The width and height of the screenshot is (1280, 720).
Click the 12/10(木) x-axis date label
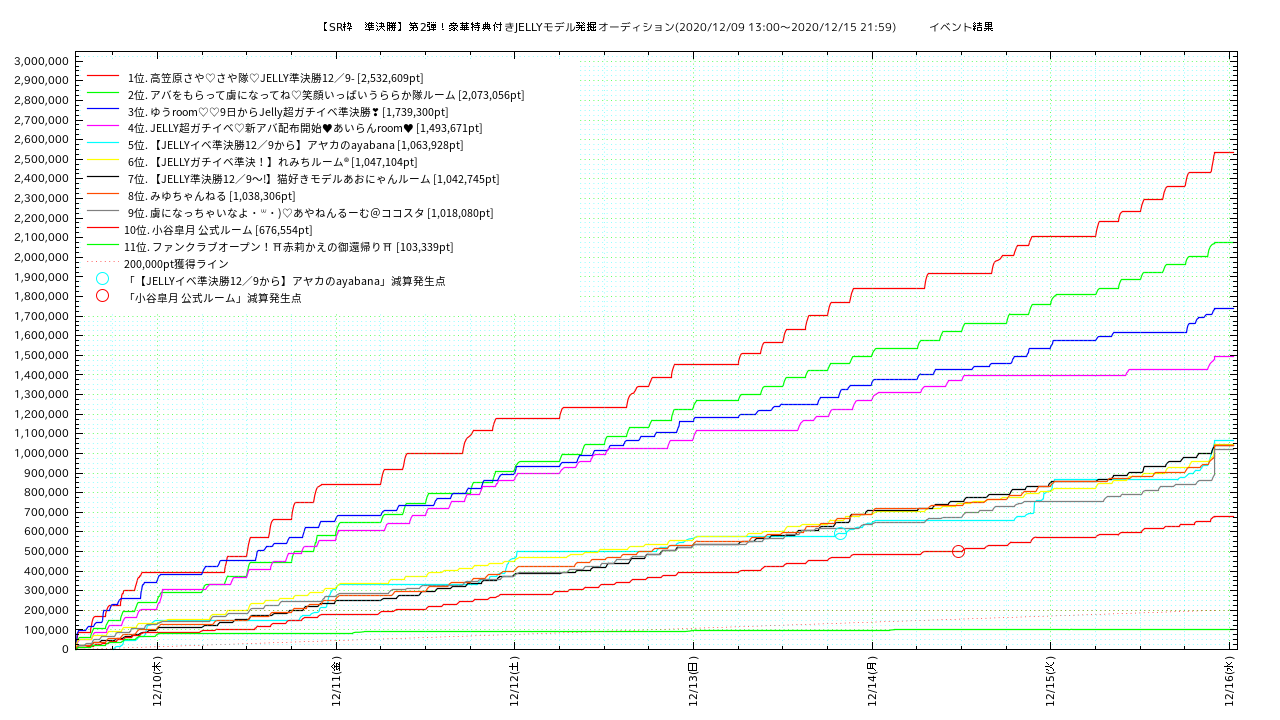point(158,681)
